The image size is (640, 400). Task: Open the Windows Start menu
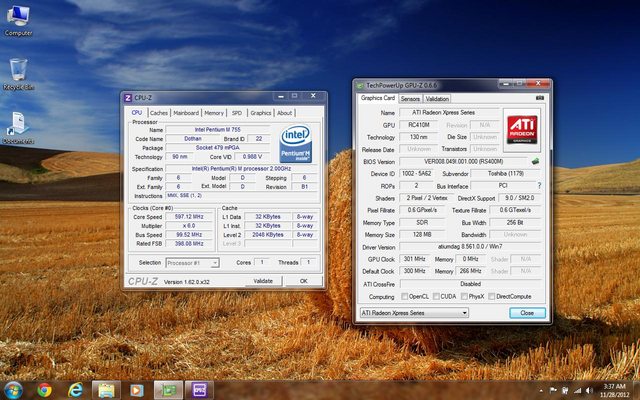click(x=13, y=391)
